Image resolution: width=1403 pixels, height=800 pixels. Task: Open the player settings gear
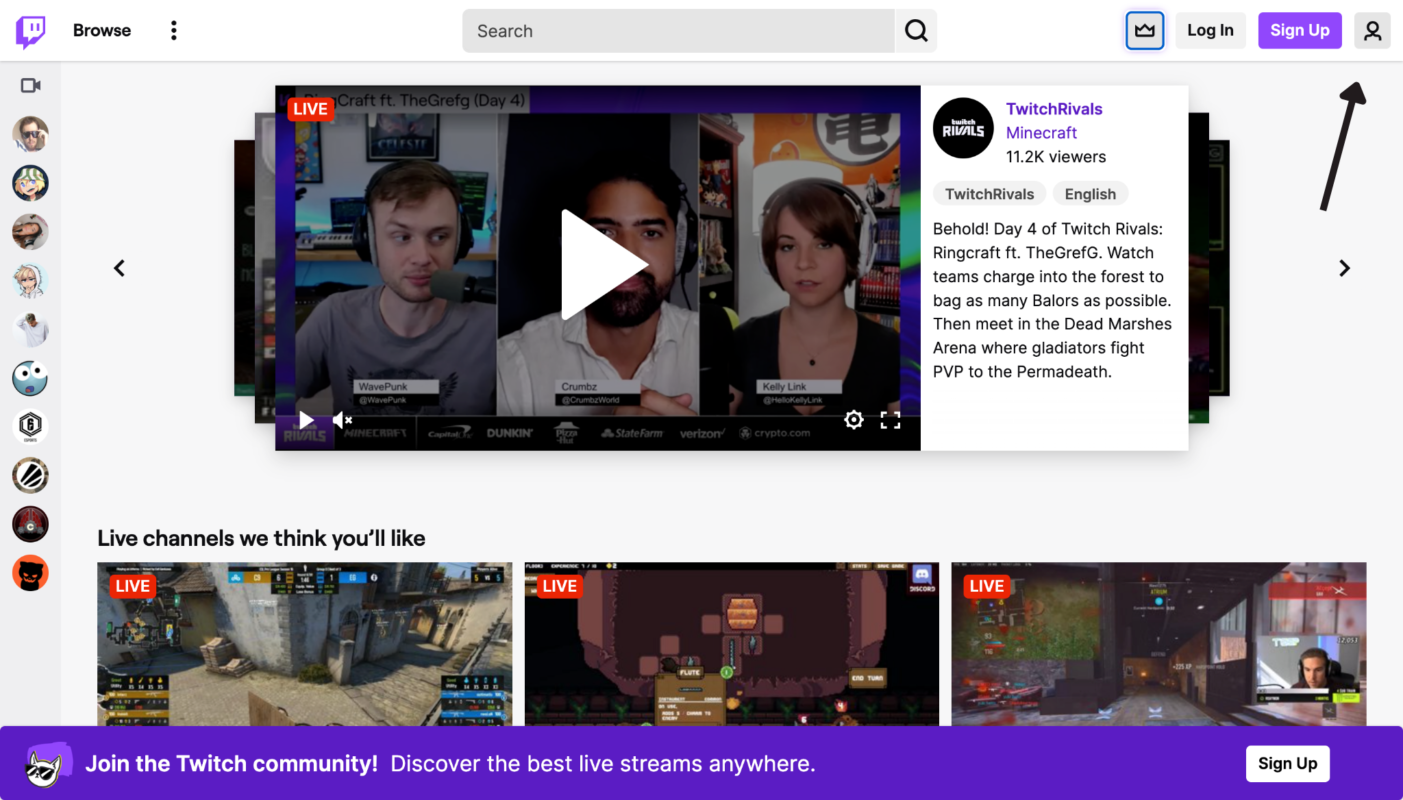853,420
